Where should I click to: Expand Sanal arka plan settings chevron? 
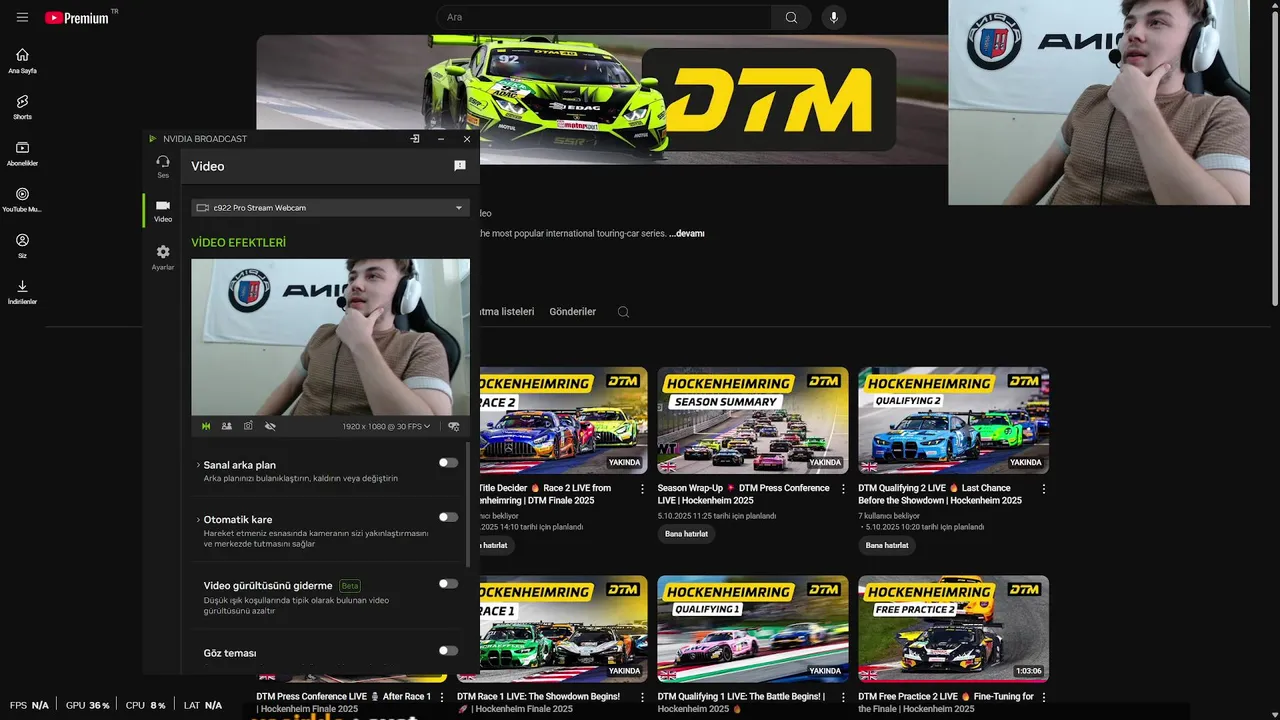pos(198,465)
